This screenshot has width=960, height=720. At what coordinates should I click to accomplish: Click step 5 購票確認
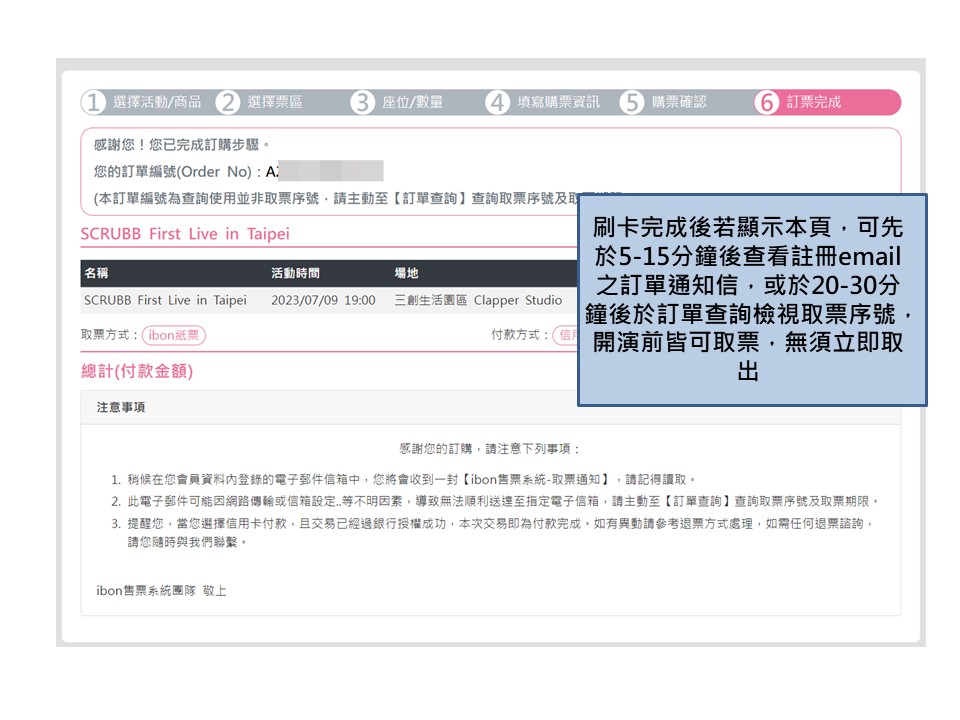tap(664, 102)
